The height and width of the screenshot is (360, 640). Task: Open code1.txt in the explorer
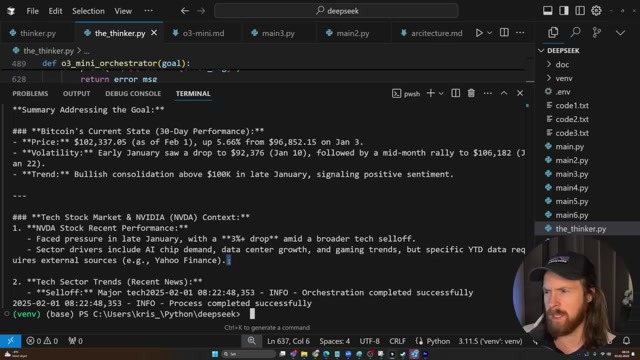(x=572, y=106)
